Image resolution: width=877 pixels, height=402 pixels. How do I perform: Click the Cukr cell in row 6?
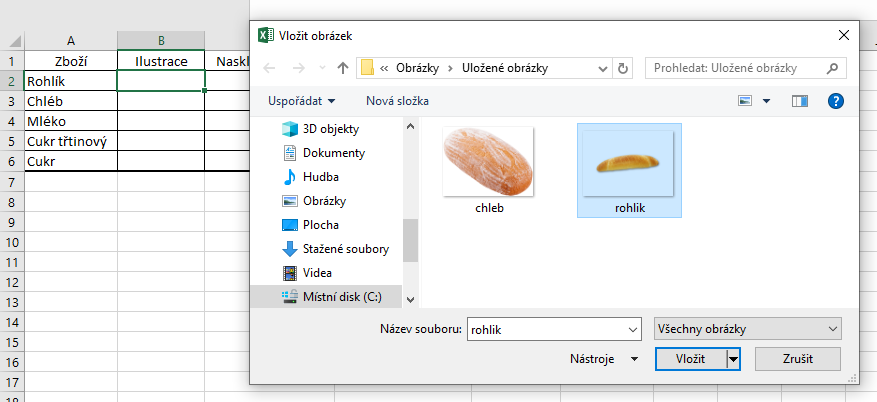71,162
